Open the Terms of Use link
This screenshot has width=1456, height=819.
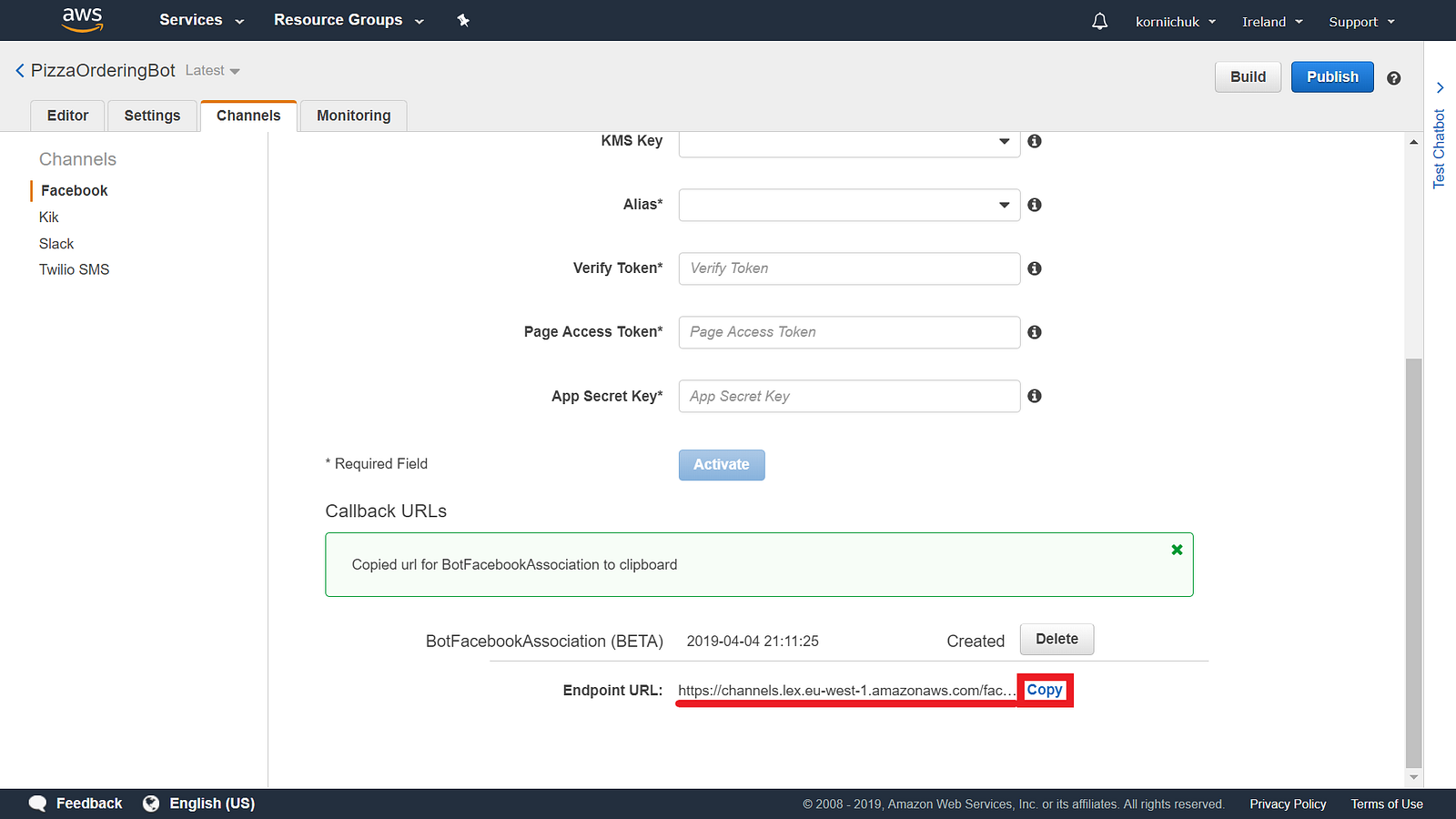click(1387, 804)
